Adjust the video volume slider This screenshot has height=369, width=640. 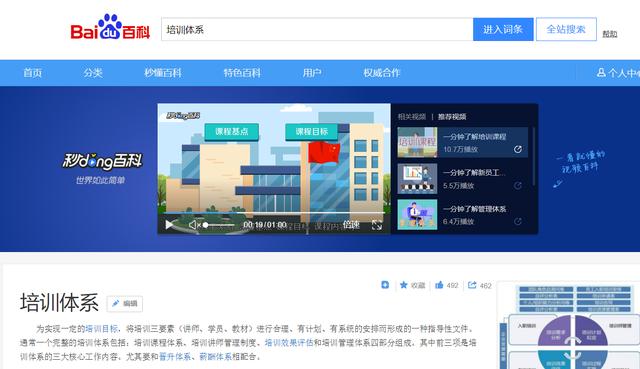pyautogui.click(x=220, y=225)
